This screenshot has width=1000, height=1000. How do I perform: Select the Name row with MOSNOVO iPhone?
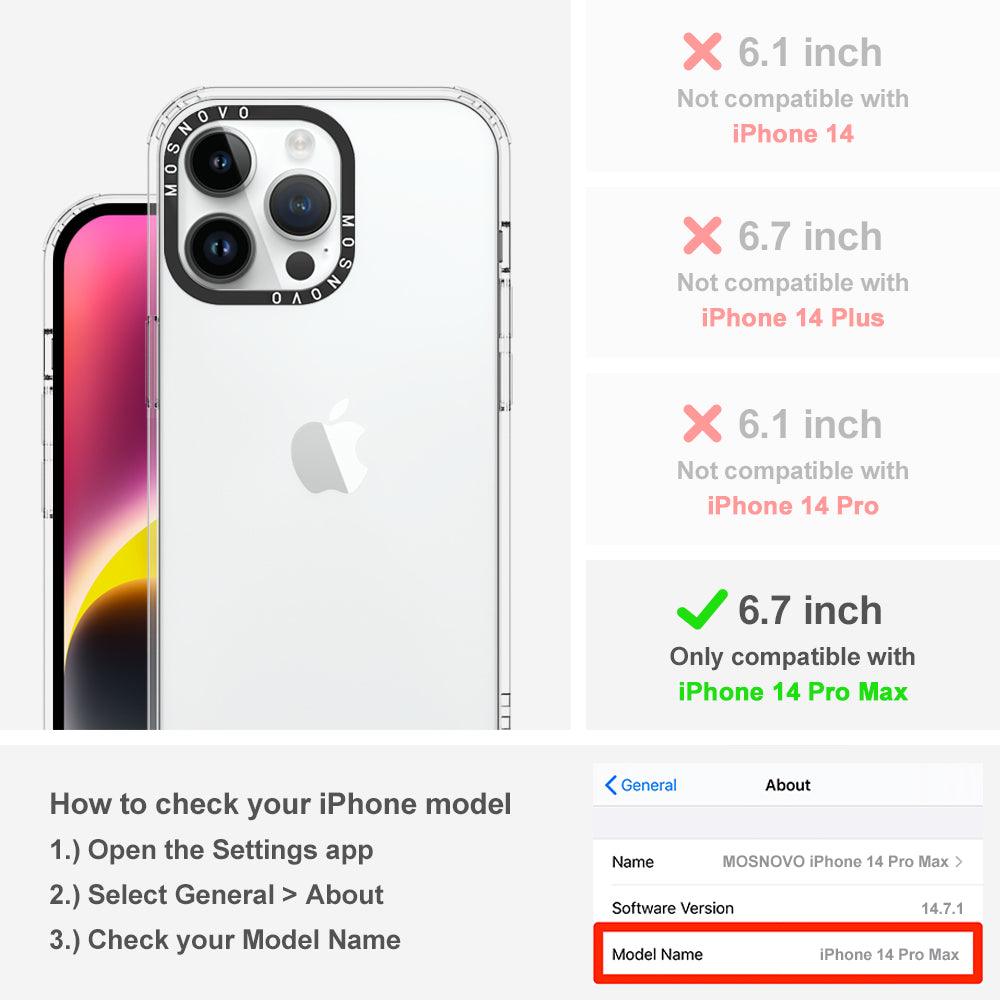pyautogui.click(x=788, y=862)
